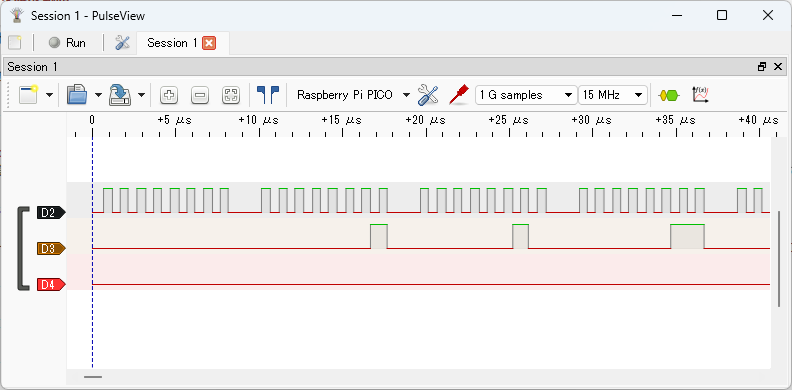Select the D4 channel label

point(51,285)
